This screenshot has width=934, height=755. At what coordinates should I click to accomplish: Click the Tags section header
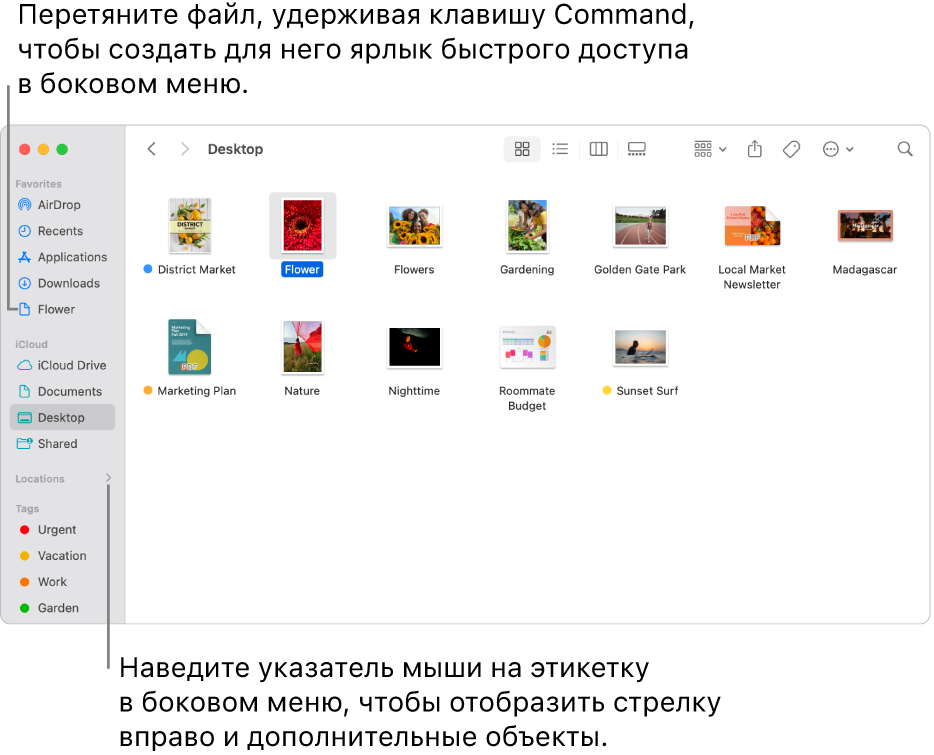[27, 508]
